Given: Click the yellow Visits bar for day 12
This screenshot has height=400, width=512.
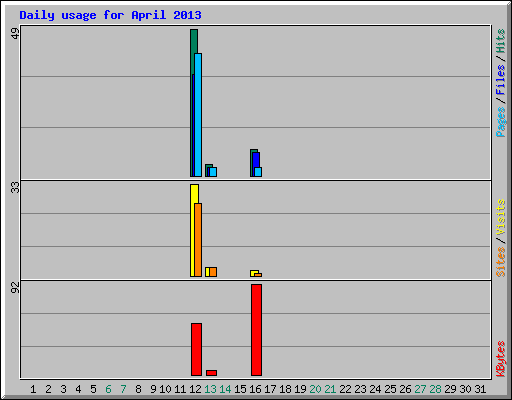Looking at the screenshot, I should [x=193, y=230].
